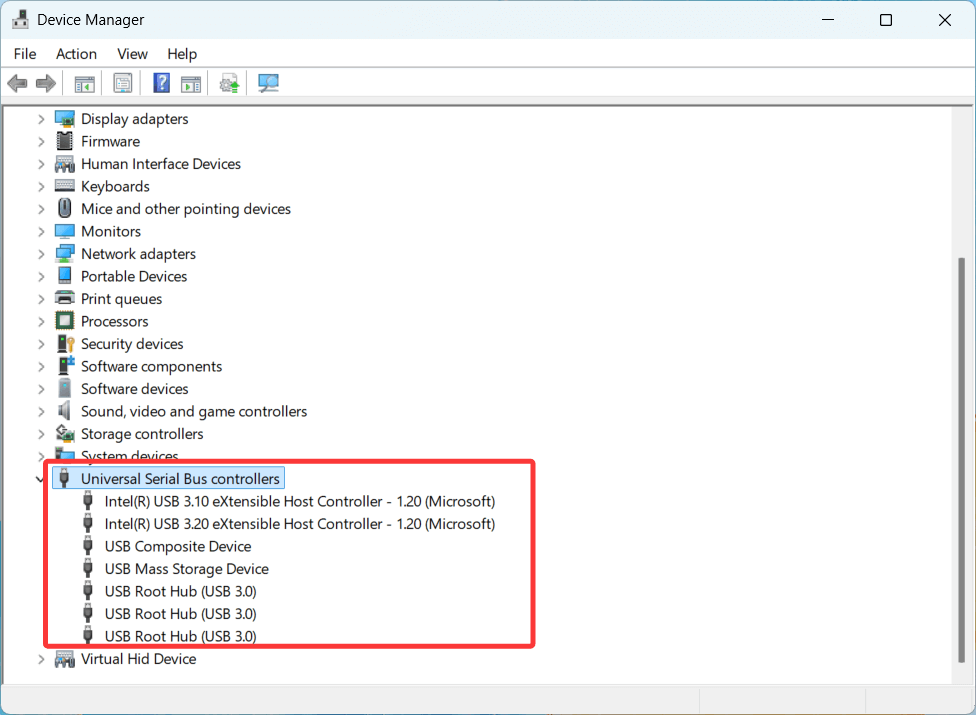Click the Back navigation arrow icon
This screenshot has height=715, width=976.
point(17,82)
